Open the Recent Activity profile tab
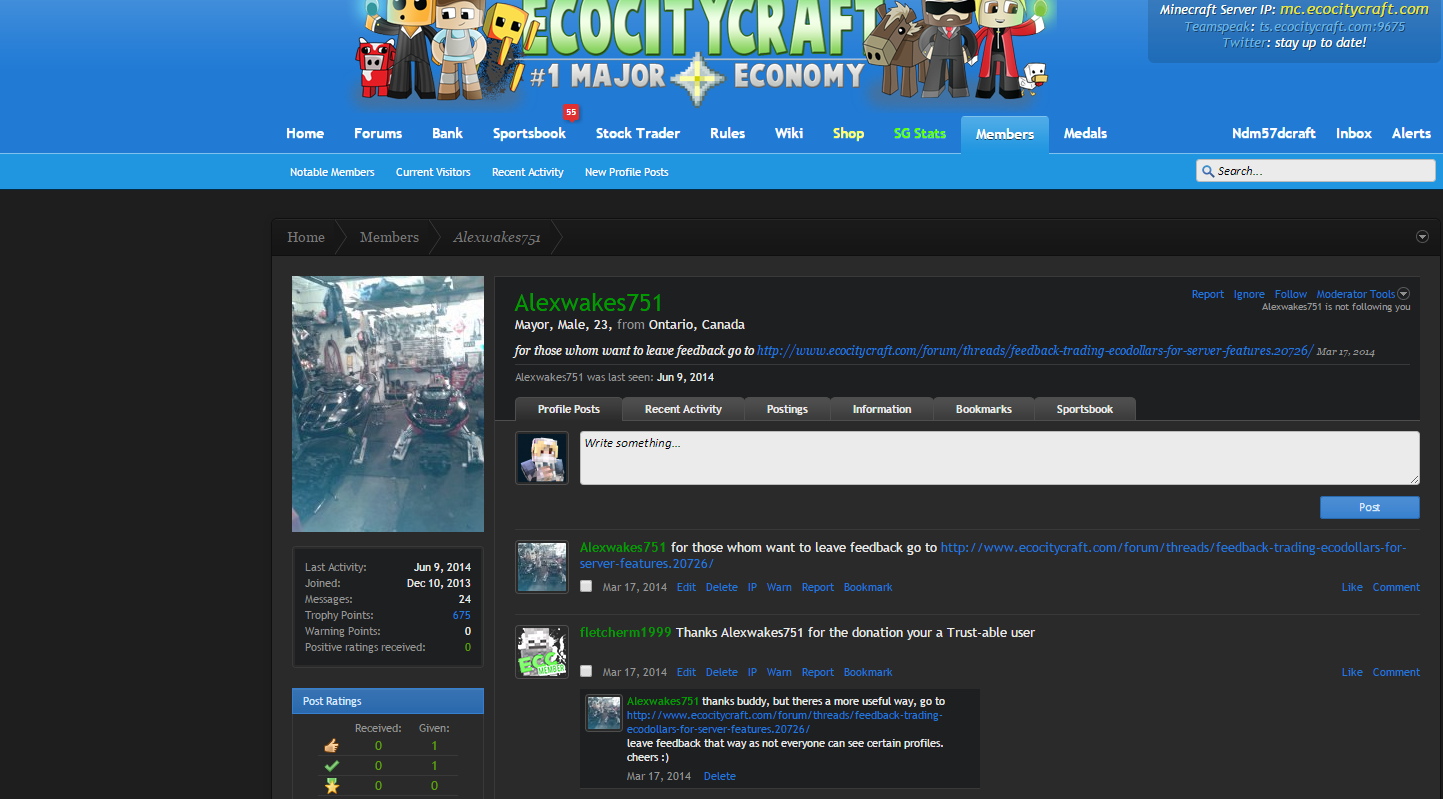1443x799 pixels. [683, 409]
